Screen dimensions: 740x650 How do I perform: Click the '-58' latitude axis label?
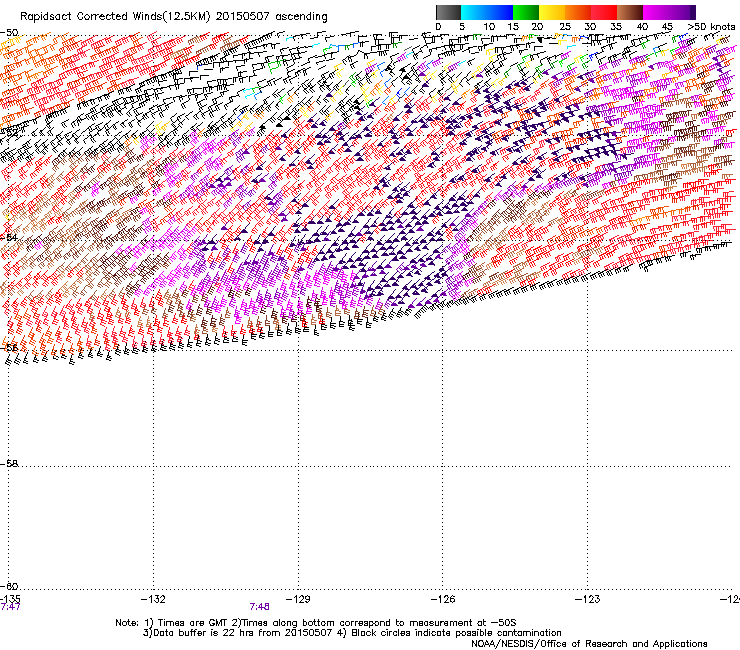9,464
